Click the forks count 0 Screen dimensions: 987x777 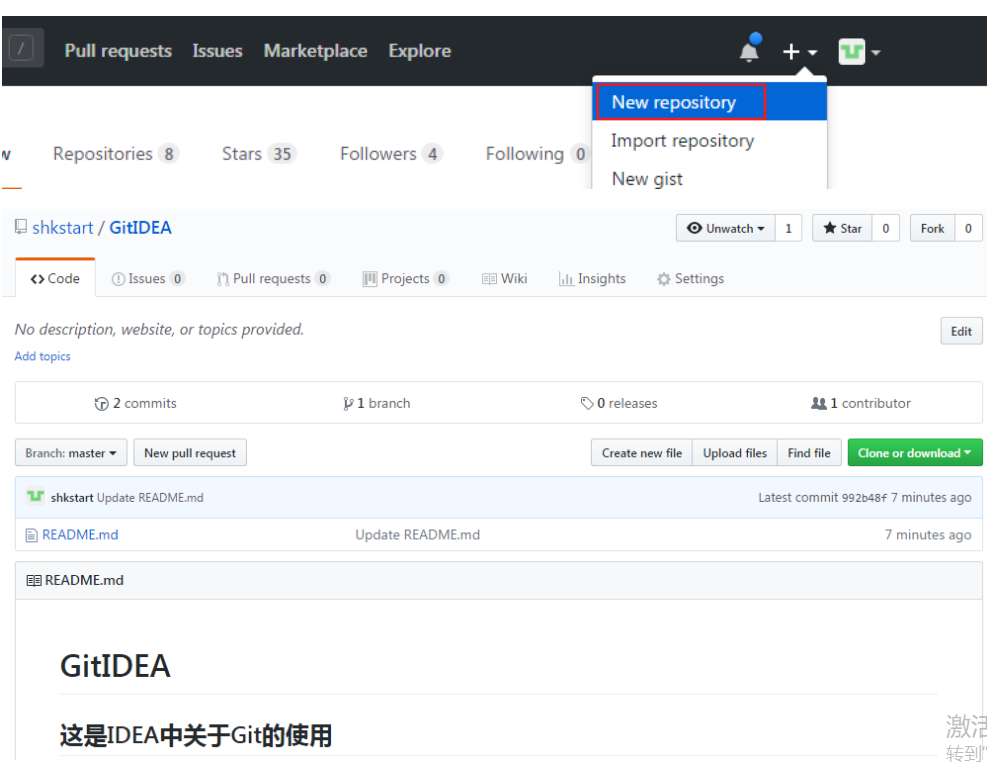click(x=968, y=228)
